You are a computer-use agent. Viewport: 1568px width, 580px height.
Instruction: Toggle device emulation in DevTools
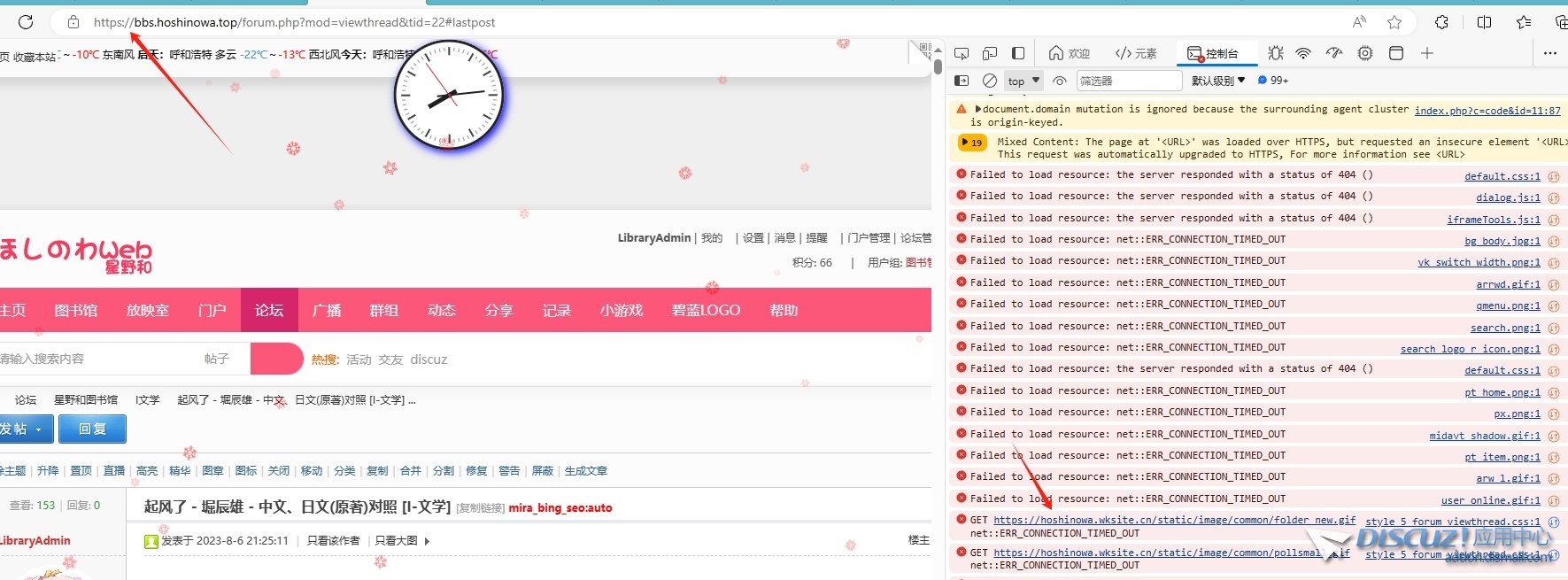(x=990, y=53)
